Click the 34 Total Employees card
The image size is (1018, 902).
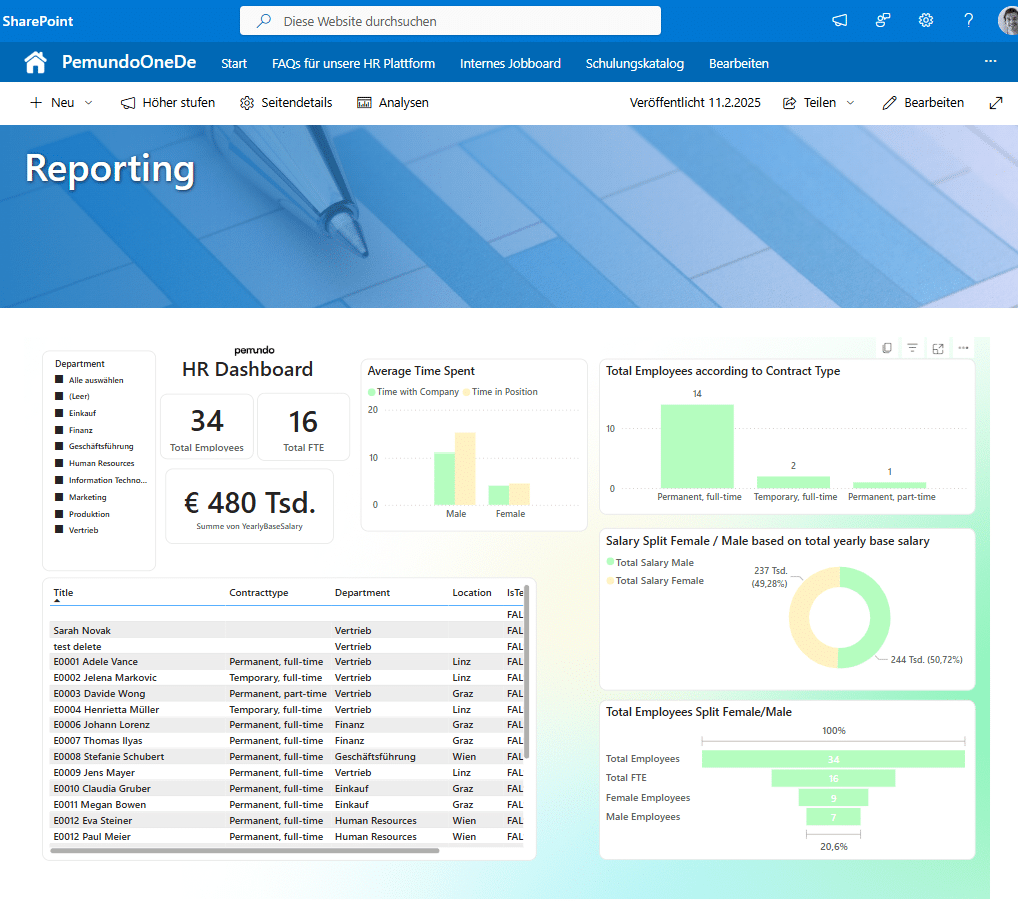(206, 427)
